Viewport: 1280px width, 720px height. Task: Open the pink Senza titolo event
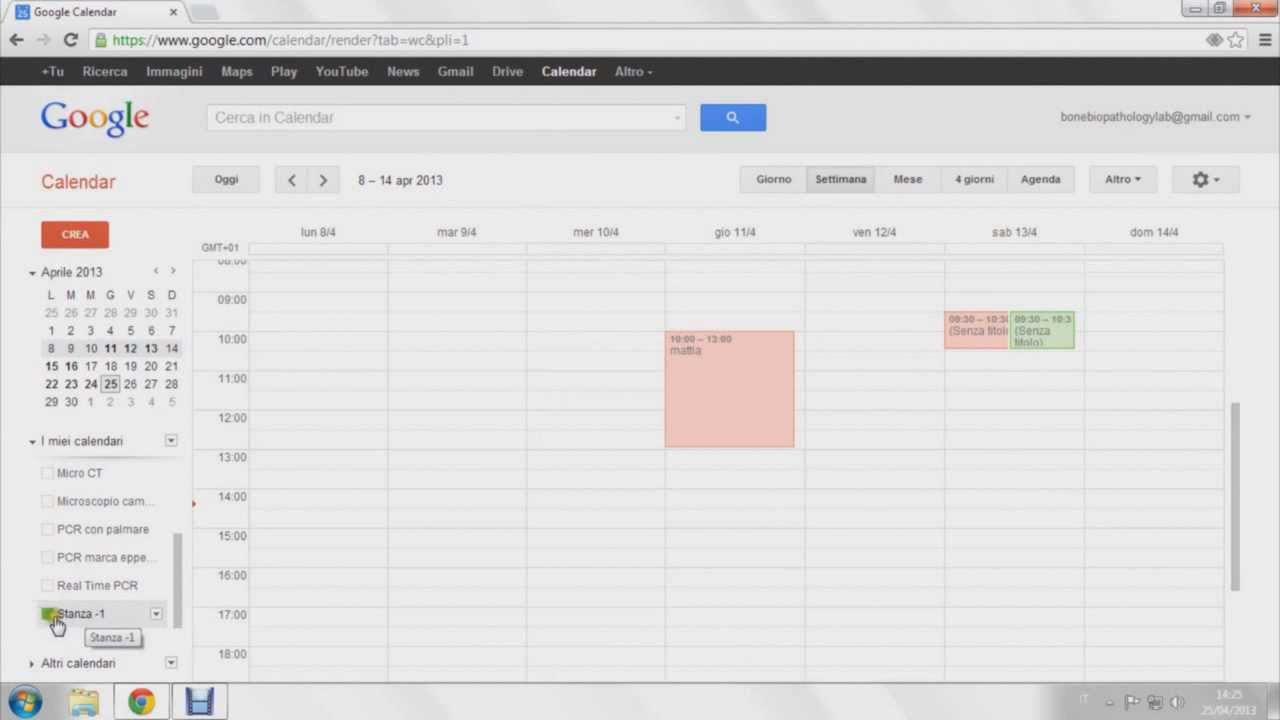coord(976,330)
